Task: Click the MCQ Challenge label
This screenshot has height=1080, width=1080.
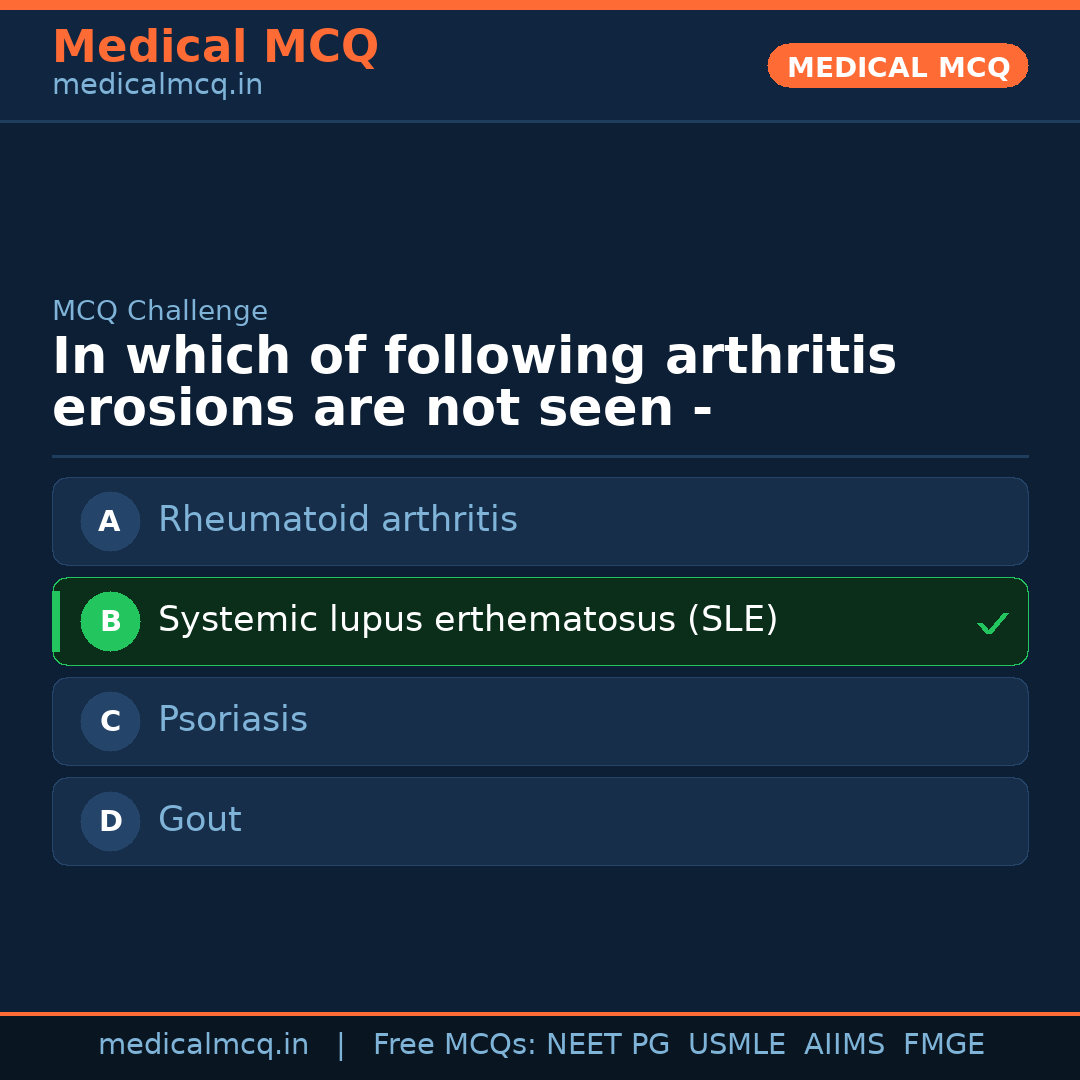Action: (160, 311)
